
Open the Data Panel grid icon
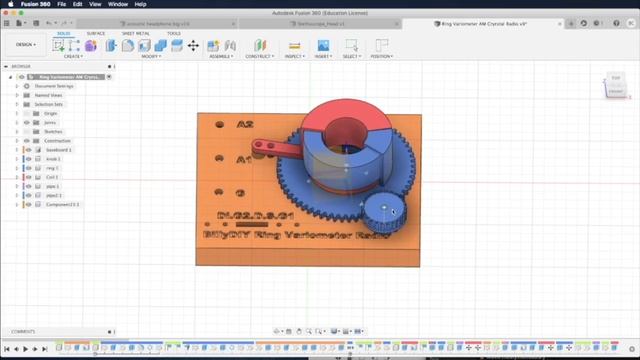[7, 23]
